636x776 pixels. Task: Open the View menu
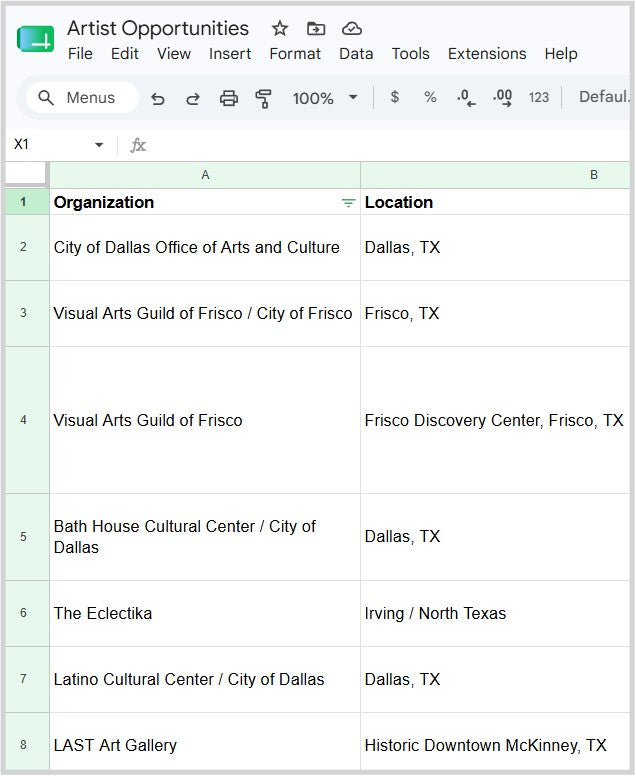(x=174, y=53)
